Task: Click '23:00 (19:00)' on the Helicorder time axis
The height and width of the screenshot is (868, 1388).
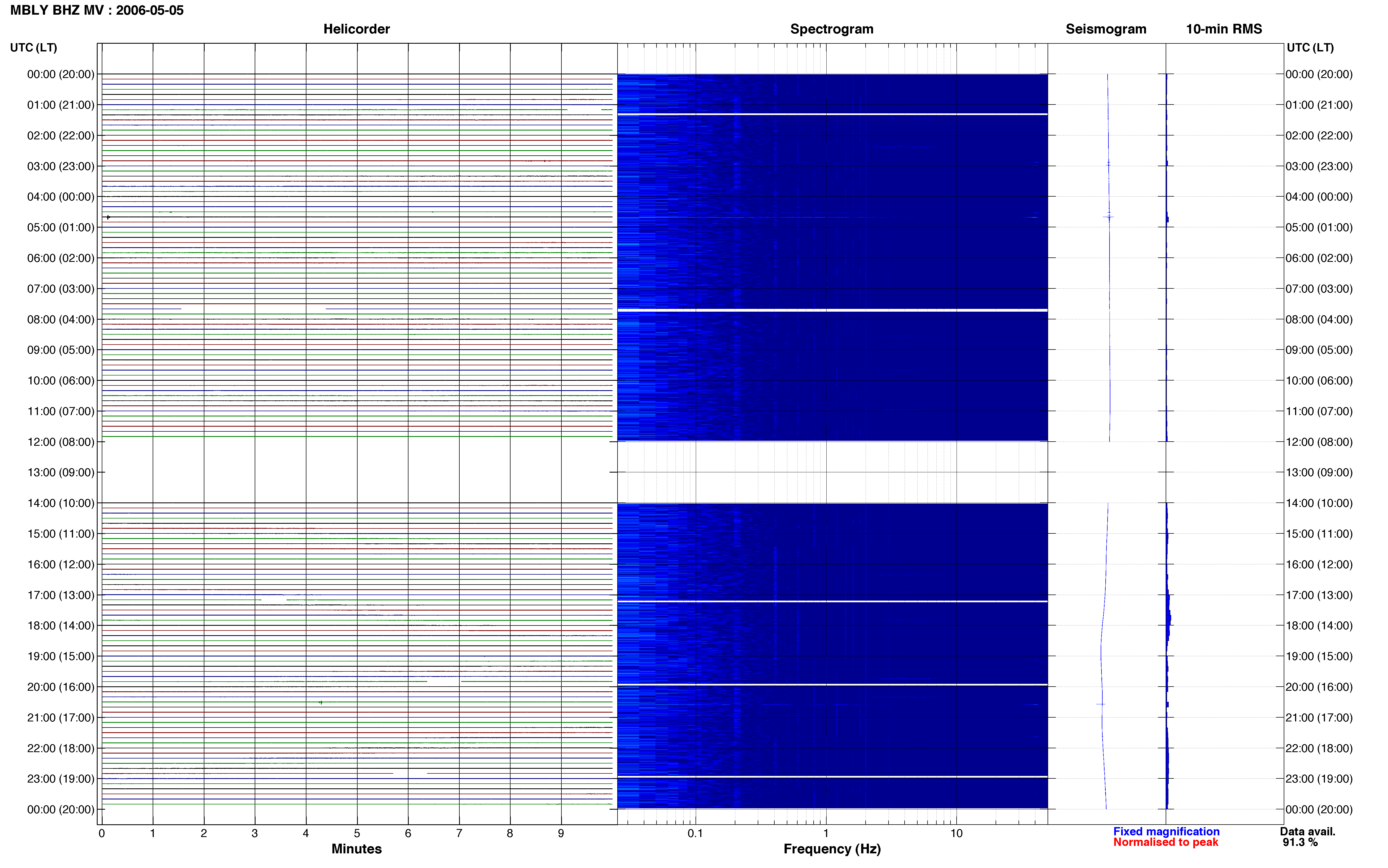Action: (60, 779)
